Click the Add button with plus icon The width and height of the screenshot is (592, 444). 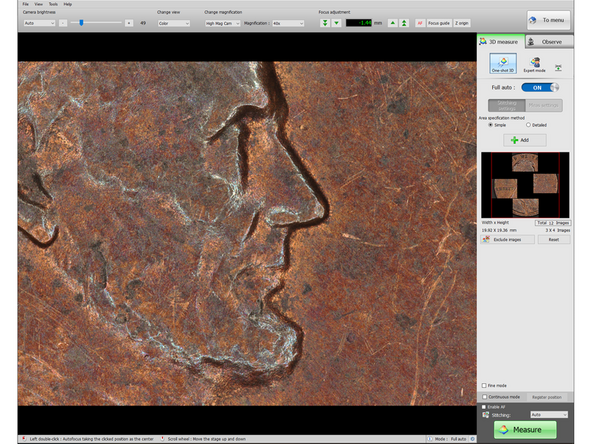point(524,140)
